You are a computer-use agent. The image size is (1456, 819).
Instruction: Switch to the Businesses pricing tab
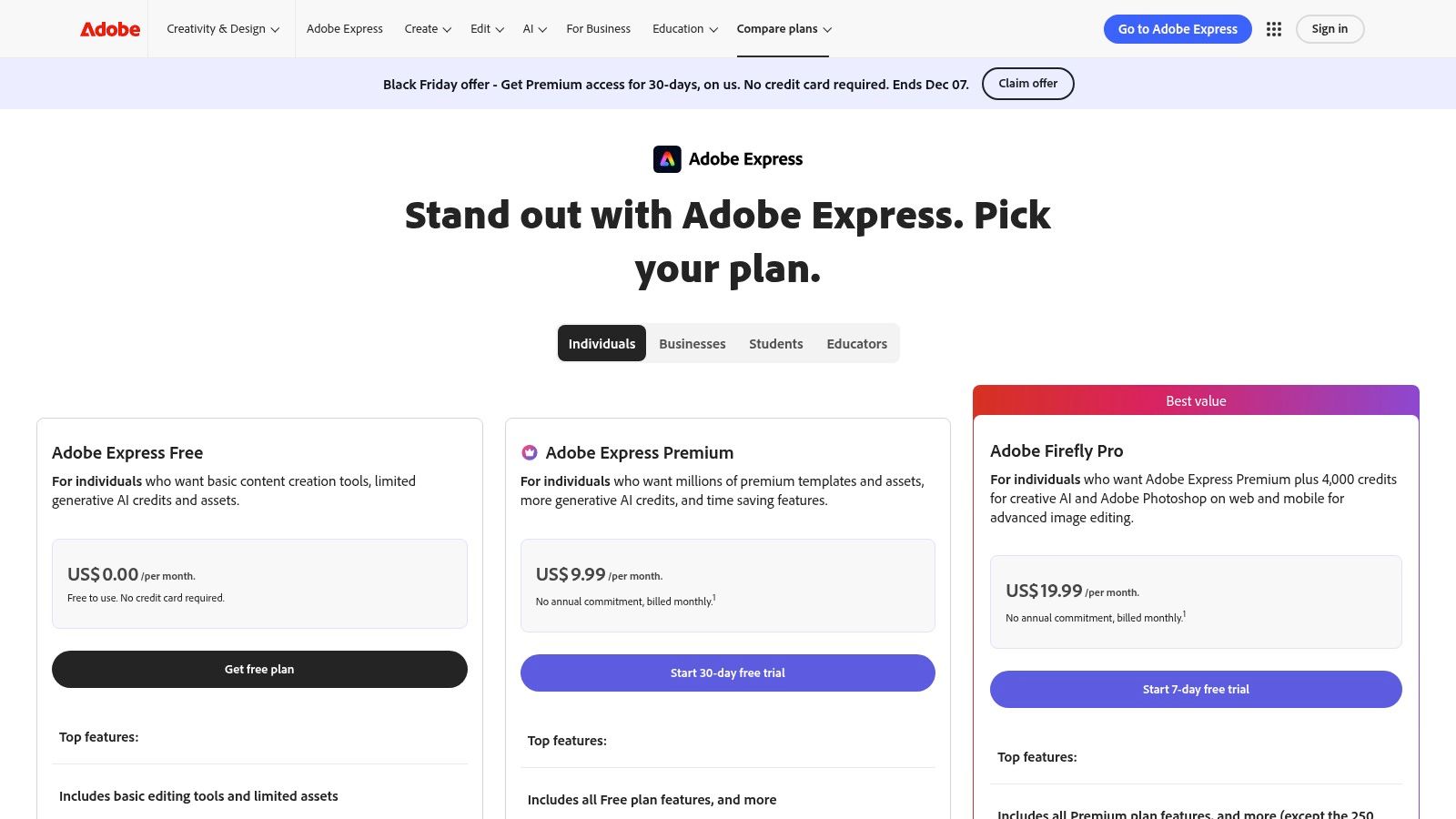coord(692,343)
